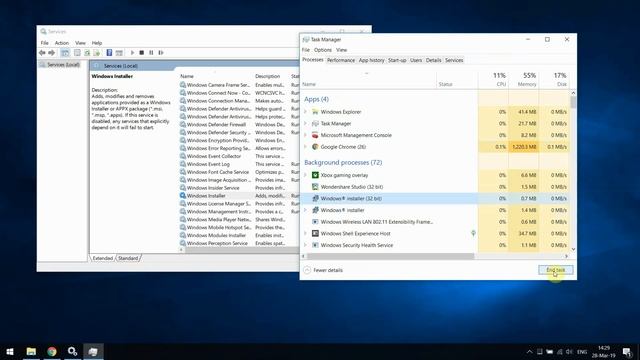This screenshot has height=360, width=640.
Task: Switch to Extended tab in Services
Action: point(102,258)
